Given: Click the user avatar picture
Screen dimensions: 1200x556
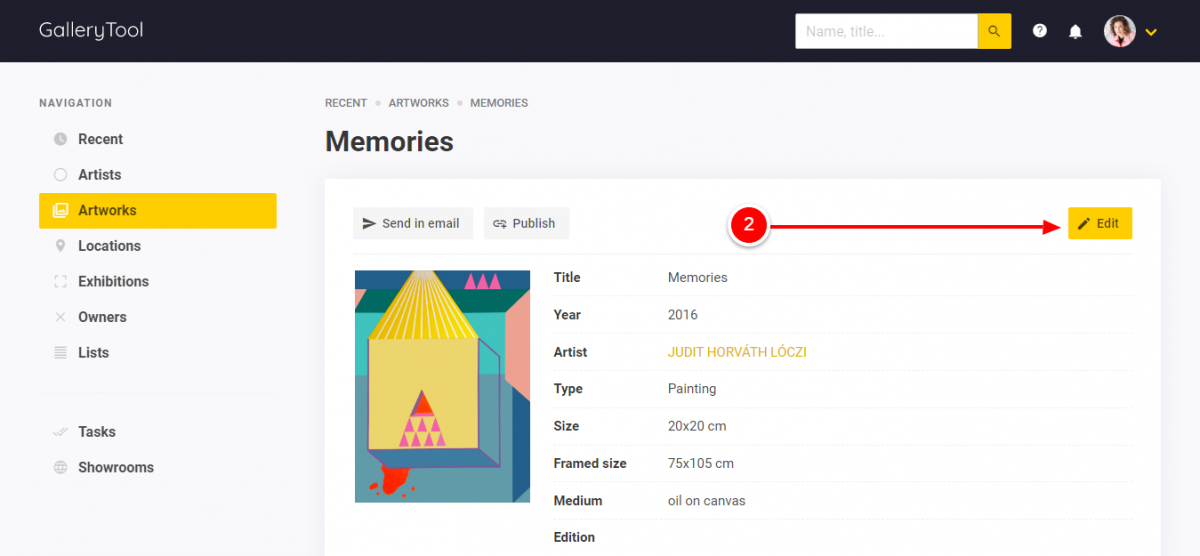Looking at the screenshot, I should tap(1120, 31).
